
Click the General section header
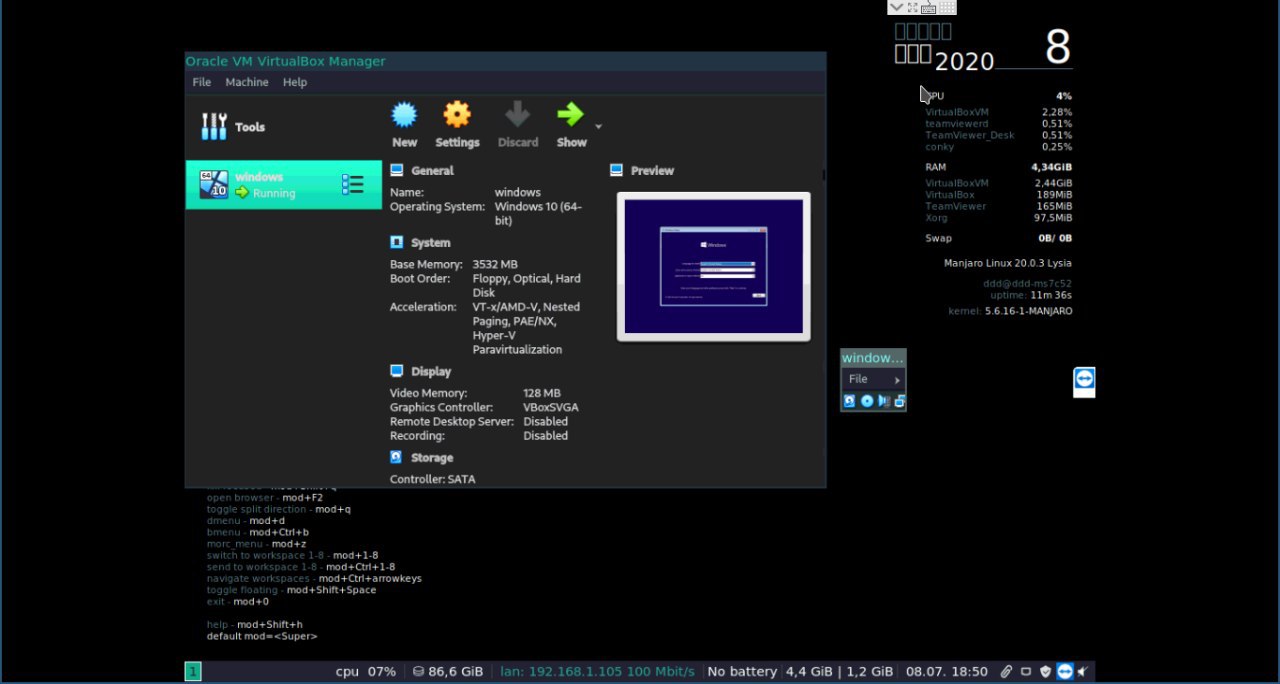432,170
